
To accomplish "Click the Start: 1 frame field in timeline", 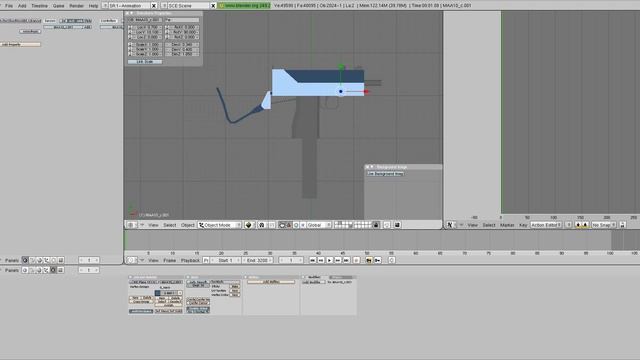I will pos(225,260).
